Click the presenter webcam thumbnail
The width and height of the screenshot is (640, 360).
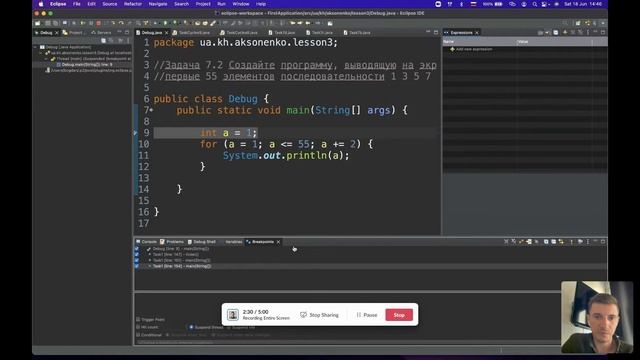[x=597, y=317]
